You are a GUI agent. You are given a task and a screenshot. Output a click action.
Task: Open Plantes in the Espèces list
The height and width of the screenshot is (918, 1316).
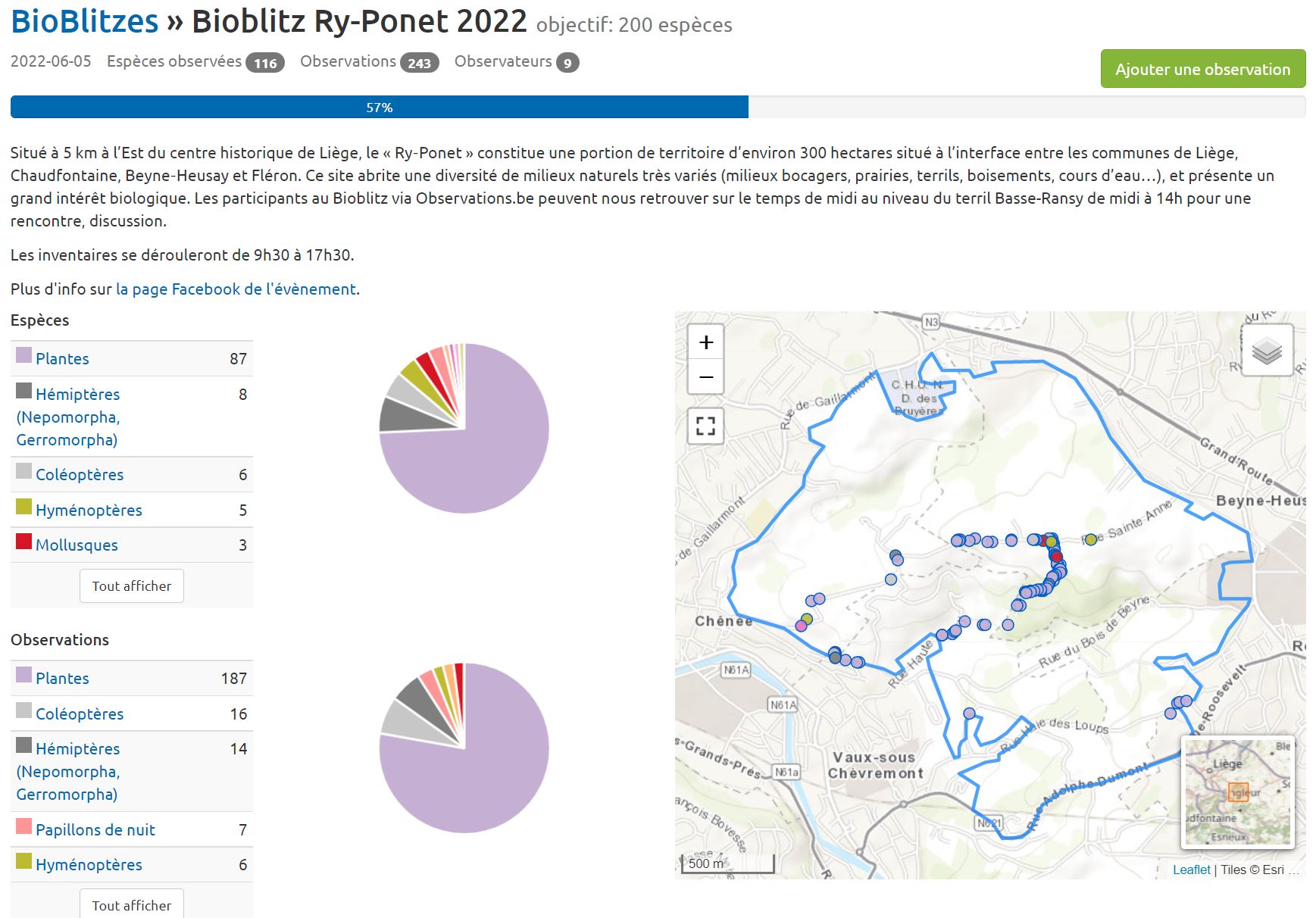click(62, 359)
